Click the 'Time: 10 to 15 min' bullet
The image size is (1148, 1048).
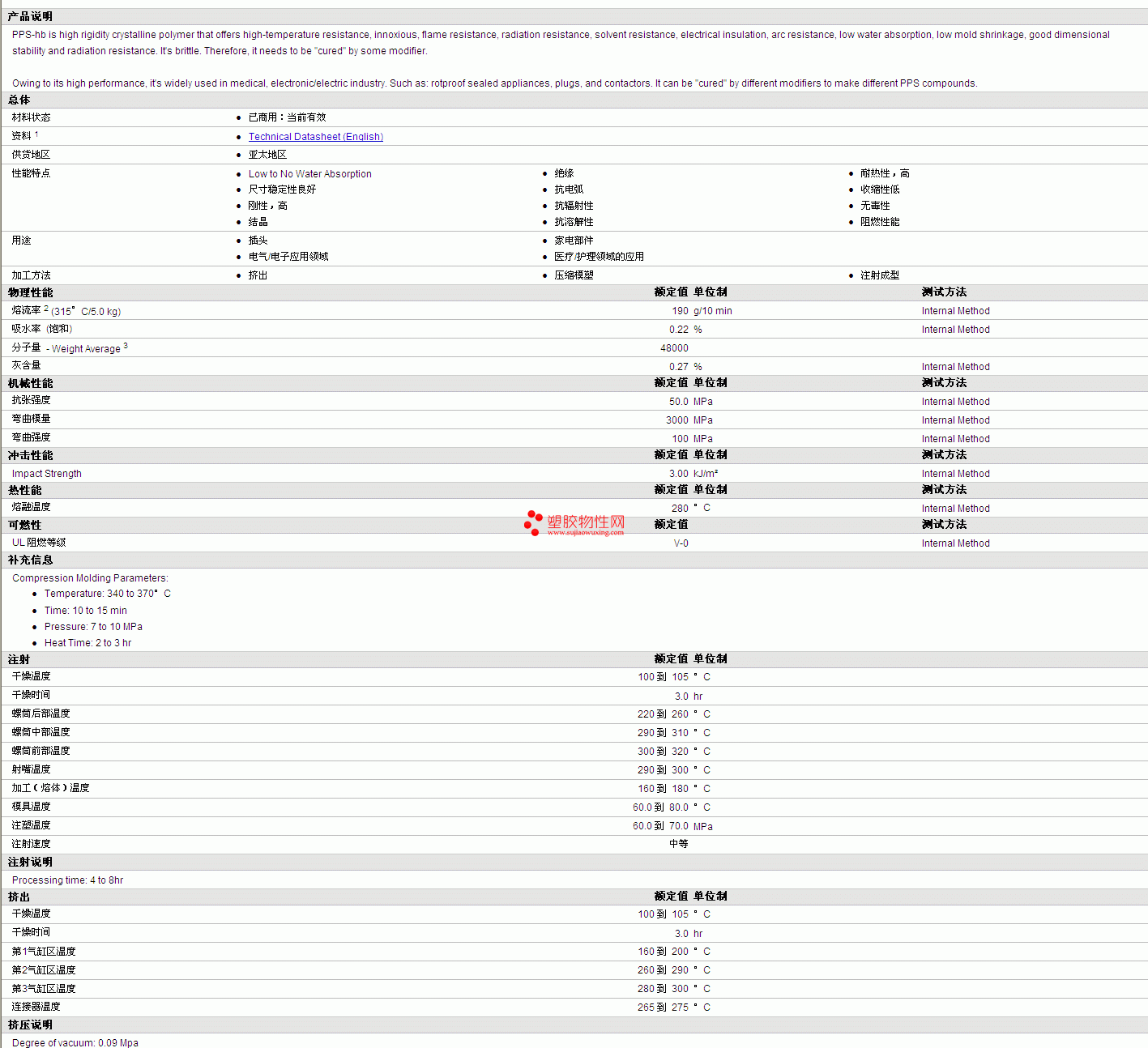(x=86, y=611)
